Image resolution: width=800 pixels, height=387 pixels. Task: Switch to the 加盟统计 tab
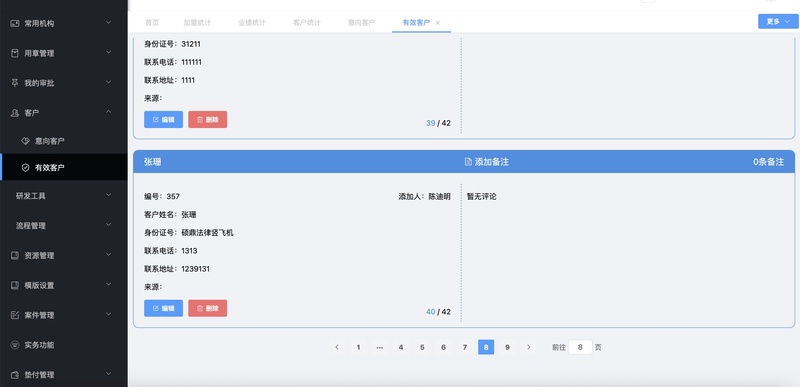[x=197, y=22]
